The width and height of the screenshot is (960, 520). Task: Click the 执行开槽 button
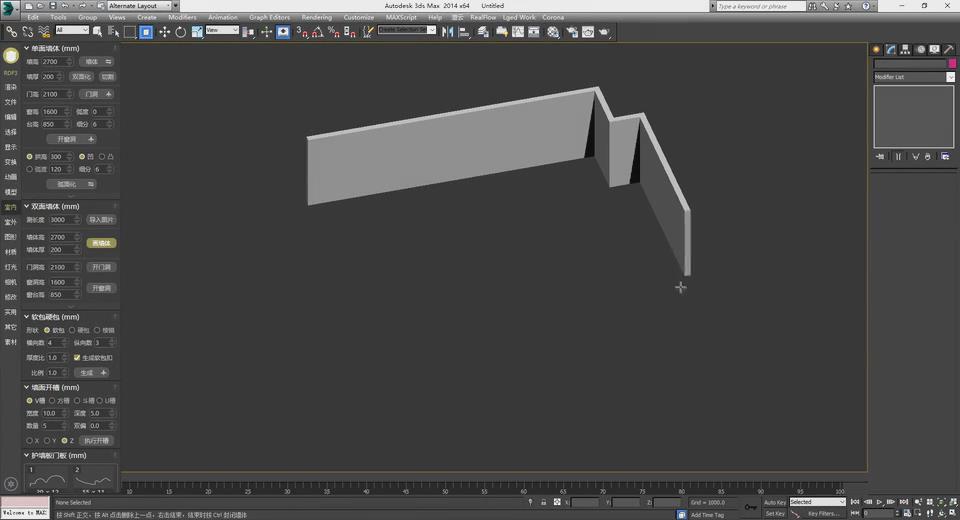97,441
